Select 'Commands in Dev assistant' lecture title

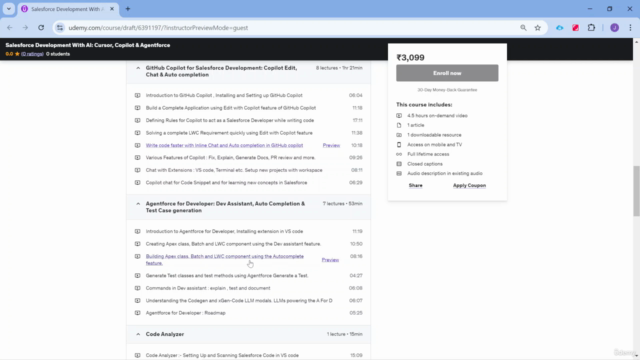point(208,288)
